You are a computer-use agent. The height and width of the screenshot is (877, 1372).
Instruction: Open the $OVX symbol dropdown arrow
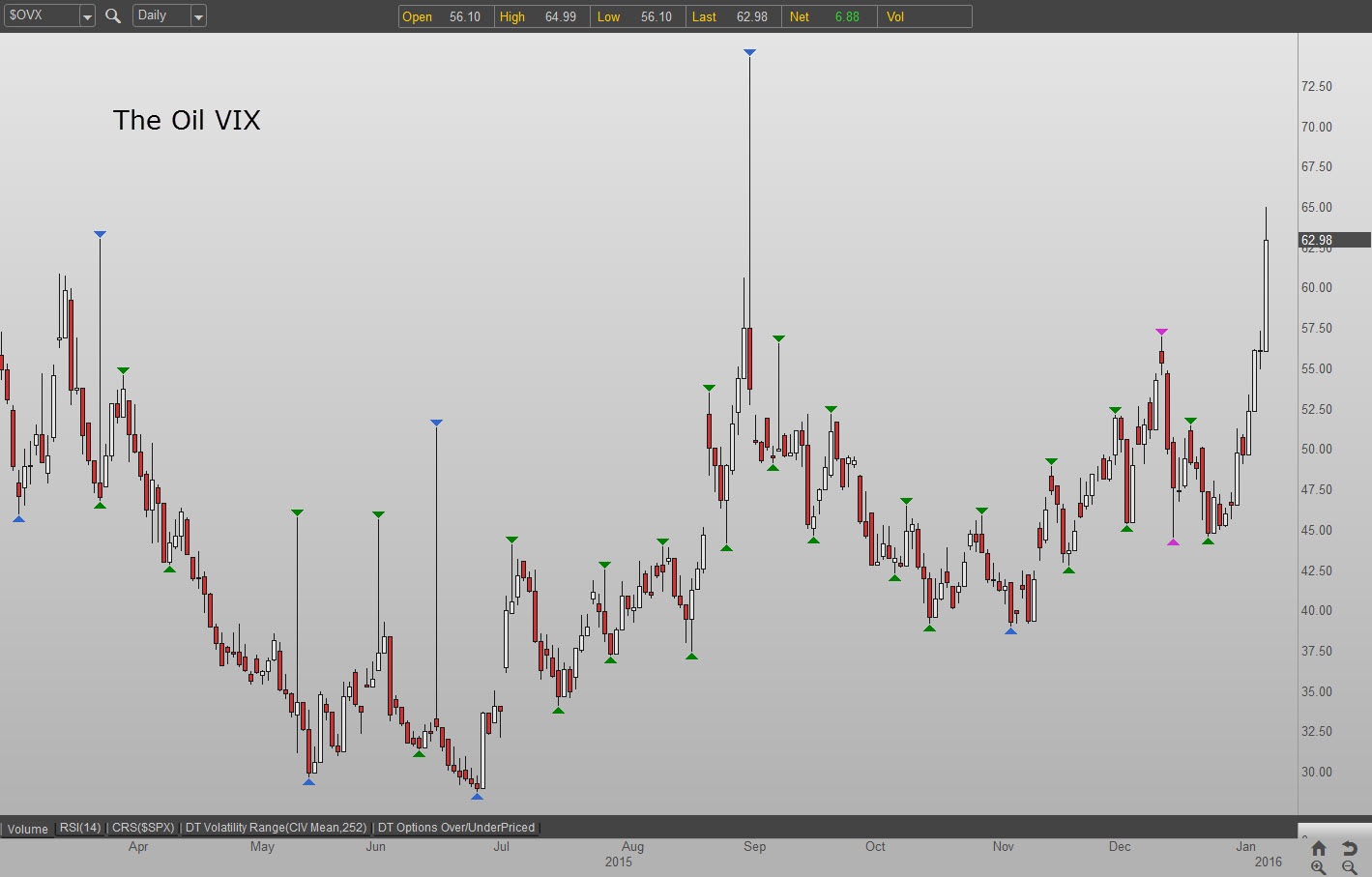tap(87, 16)
